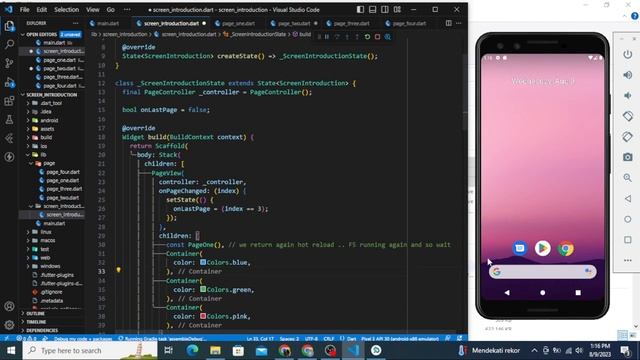Click the green color swatch for Colors.green

point(203,289)
